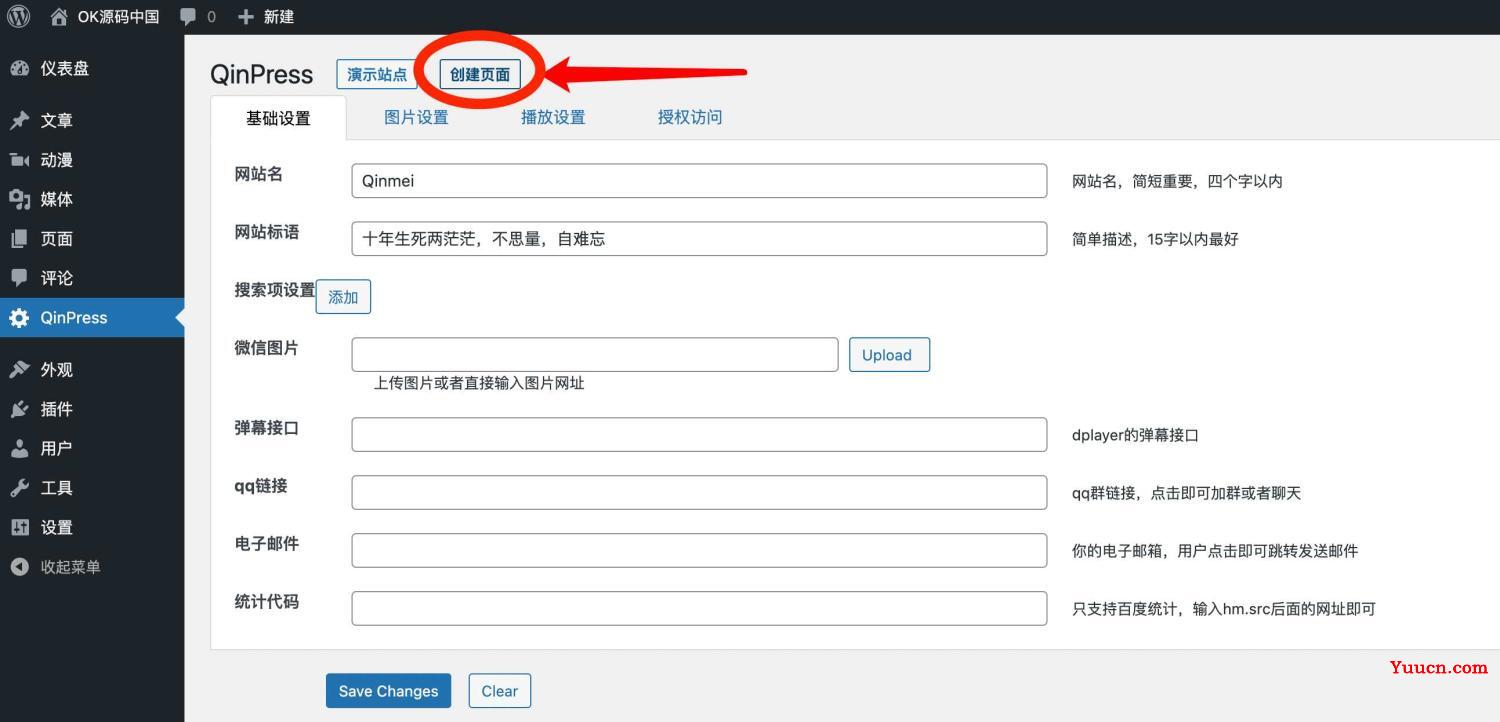Click the plus icon beside 新建
Screen dimensions: 1500x722
(246, 17)
